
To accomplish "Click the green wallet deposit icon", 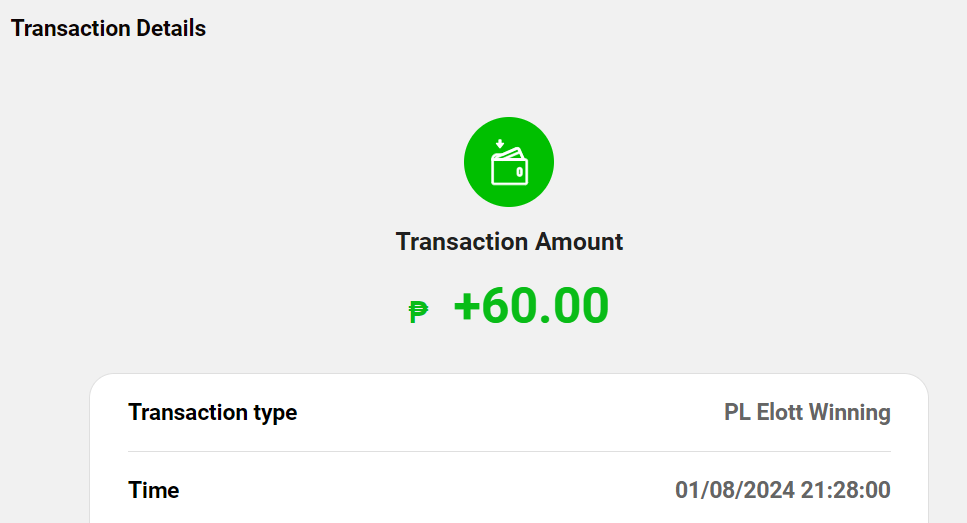I will [508, 162].
